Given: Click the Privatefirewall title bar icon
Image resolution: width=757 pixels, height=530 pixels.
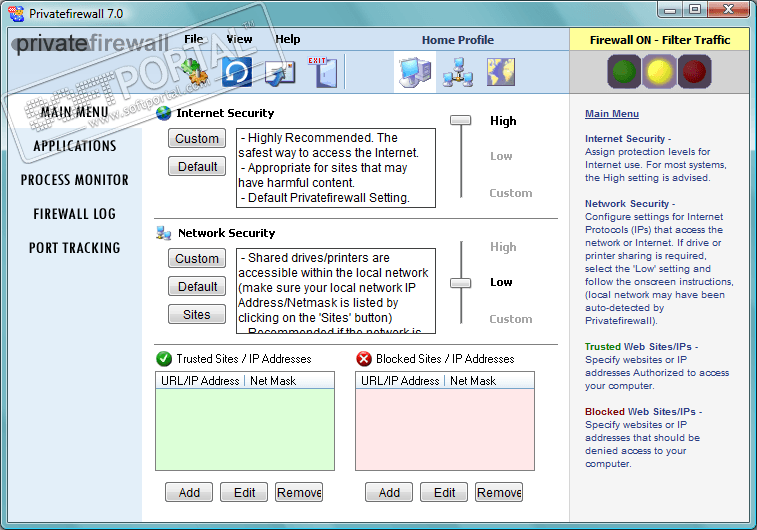Looking at the screenshot, I should tap(16, 14).
